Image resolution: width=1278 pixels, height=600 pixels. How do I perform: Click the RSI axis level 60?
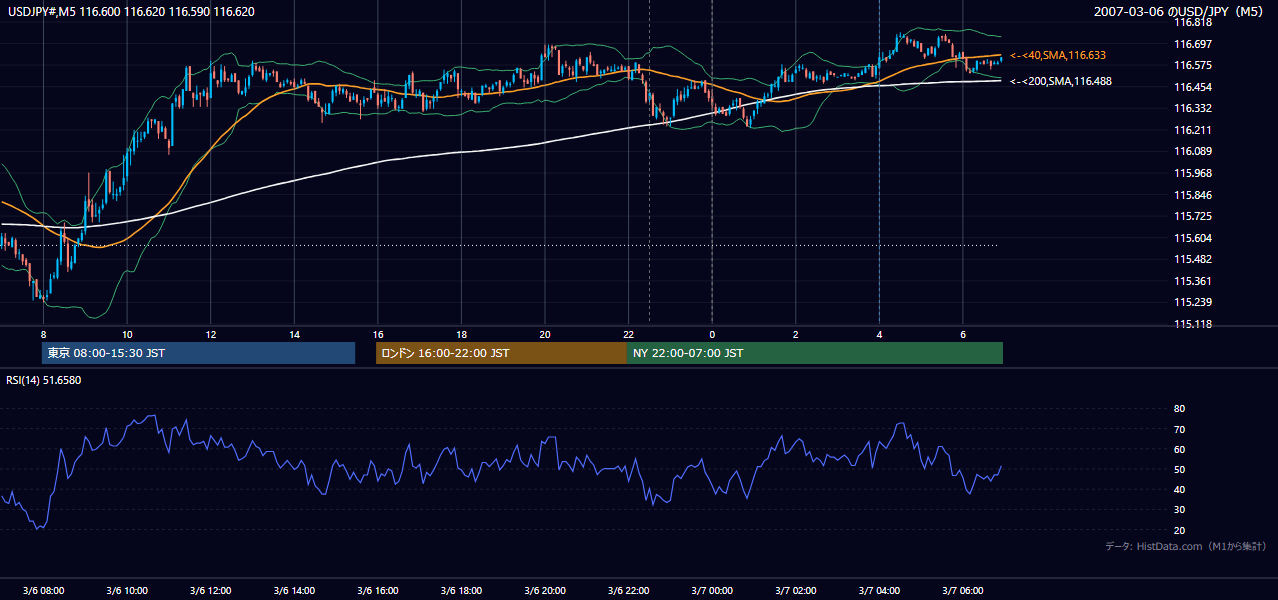coord(1179,449)
